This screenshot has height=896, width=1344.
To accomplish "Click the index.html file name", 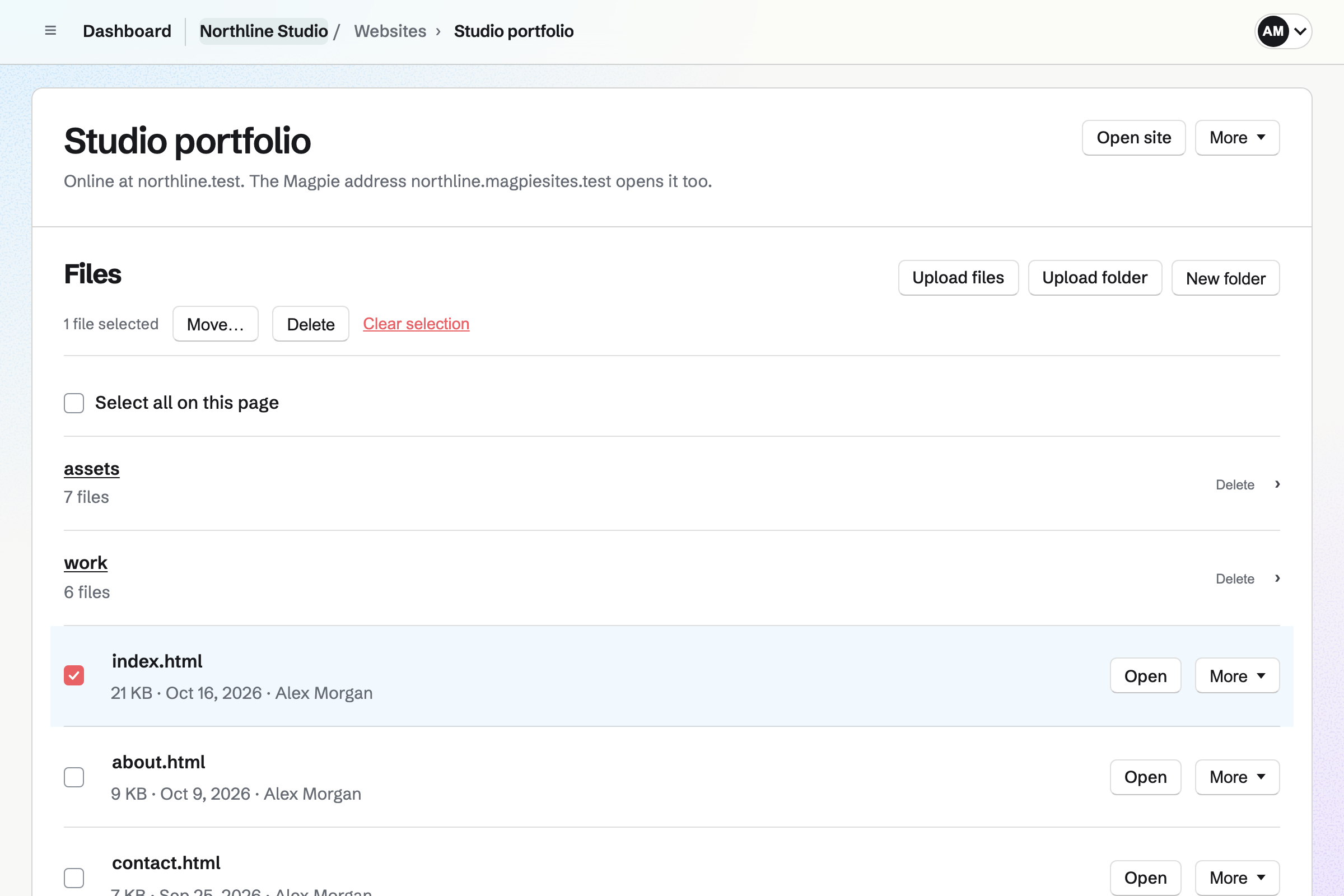I will (x=157, y=661).
